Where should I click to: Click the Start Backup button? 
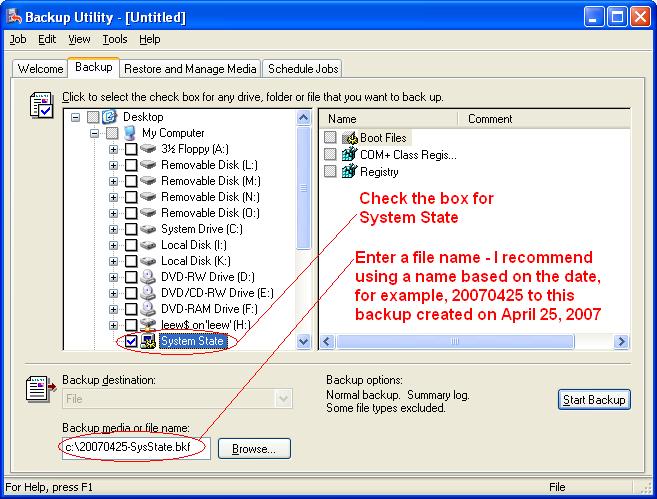click(594, 400)
